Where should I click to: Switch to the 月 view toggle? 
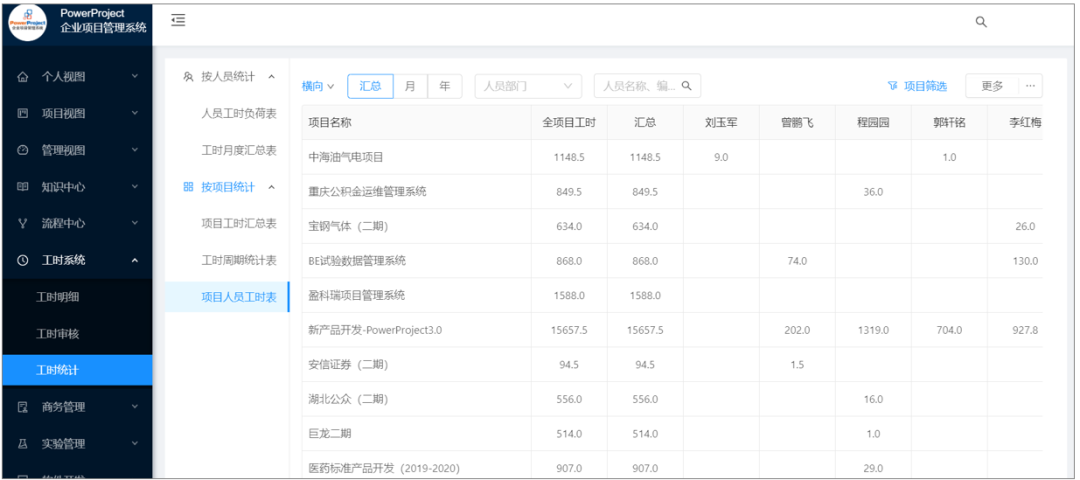point(410,86)
